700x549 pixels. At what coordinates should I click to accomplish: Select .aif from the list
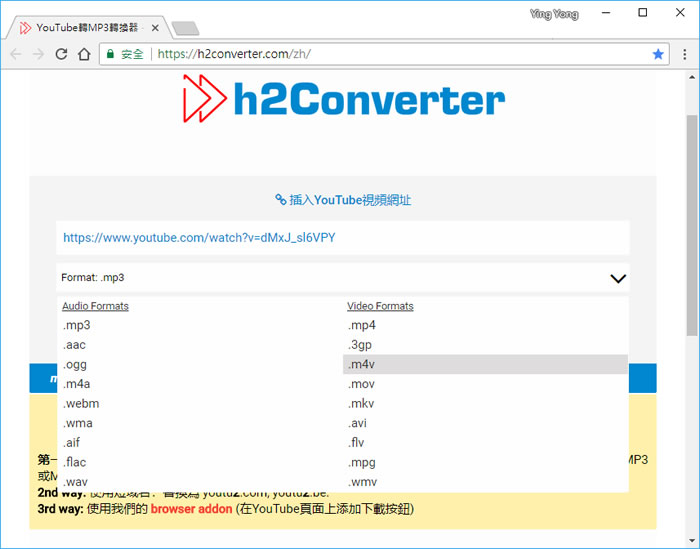[x=200, y=443]
